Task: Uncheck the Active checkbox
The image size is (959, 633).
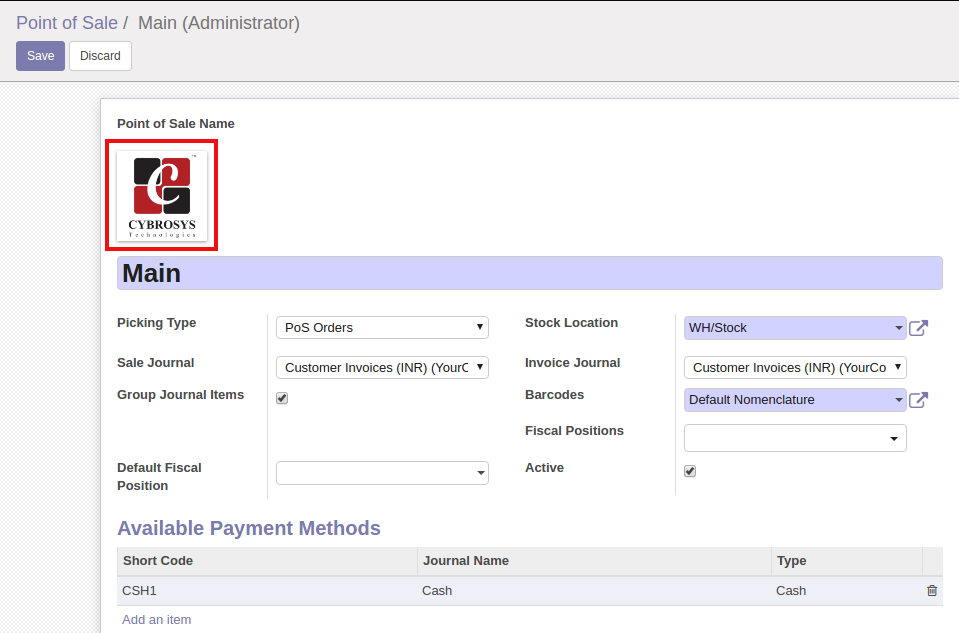Action: pyautogui.click(x=690, y=471)
